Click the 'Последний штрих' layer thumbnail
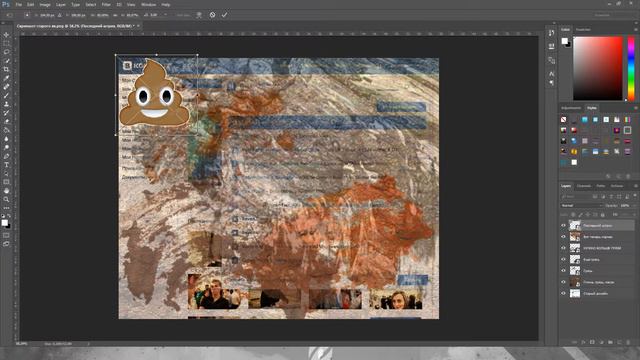The height and width of the screenshot is (360, 640). [x=575, y=225]
